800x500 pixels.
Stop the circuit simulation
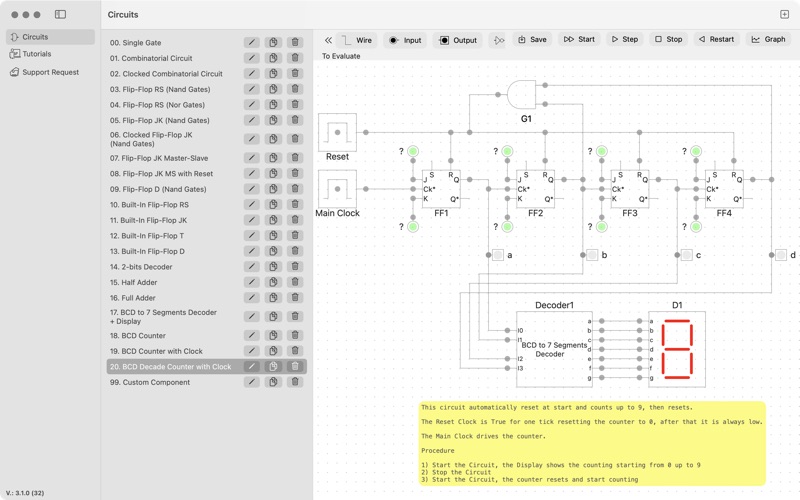tap(668, 39)
